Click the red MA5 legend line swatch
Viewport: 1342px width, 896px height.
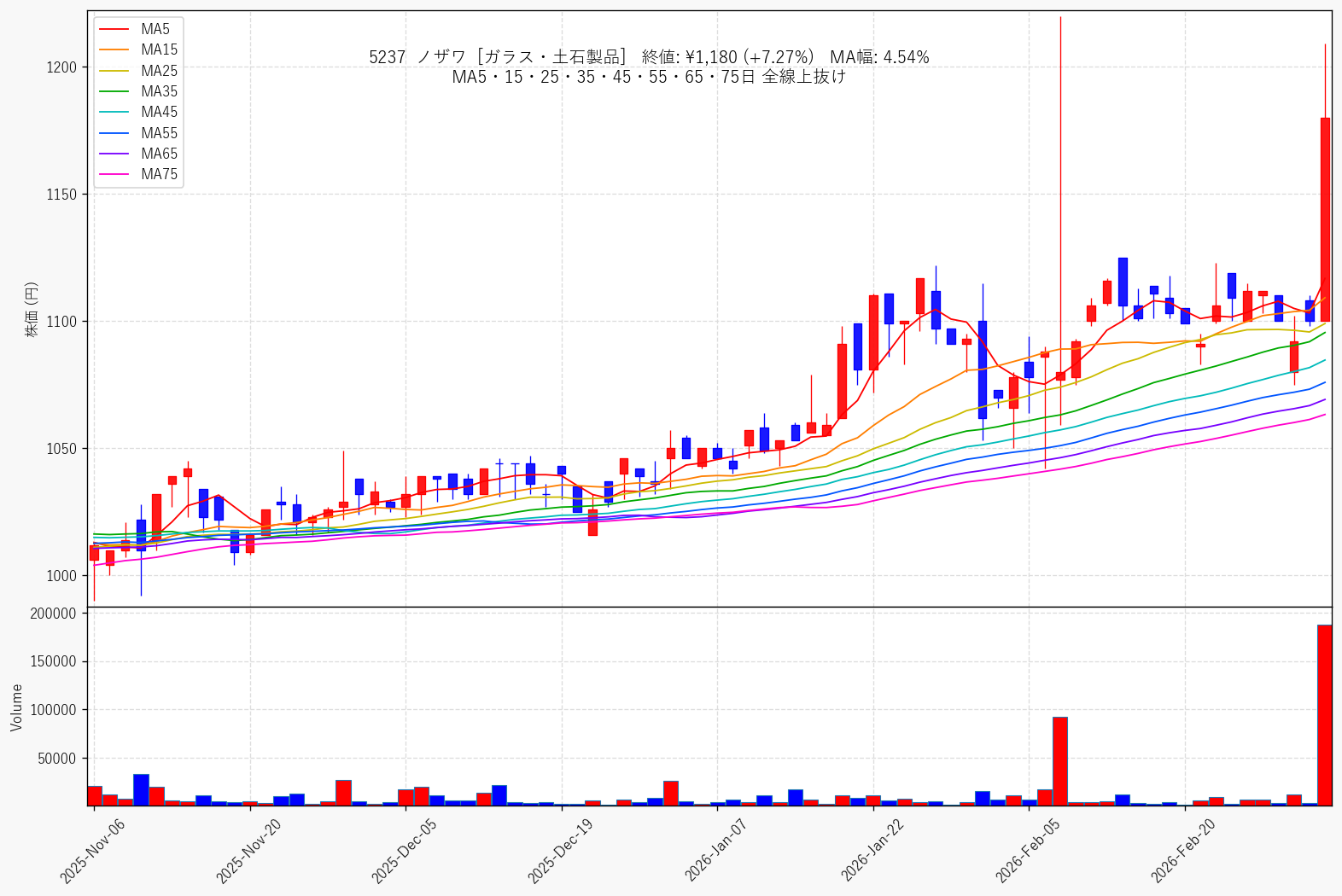click(x=114, y=29)
